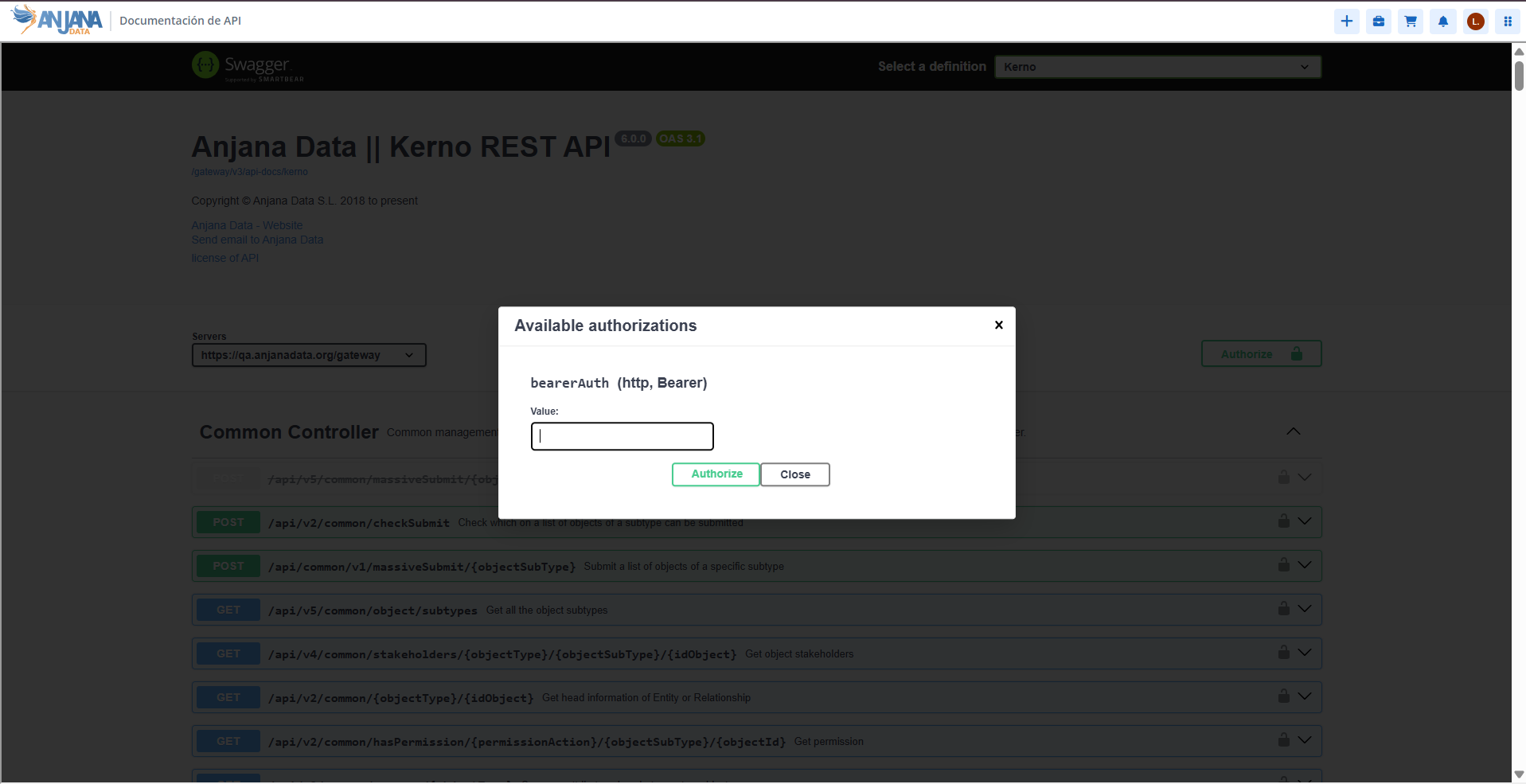This screenshot has width=1526, height=784.
Task: Click the Documentación de API title
Action: tap(181, 21)
